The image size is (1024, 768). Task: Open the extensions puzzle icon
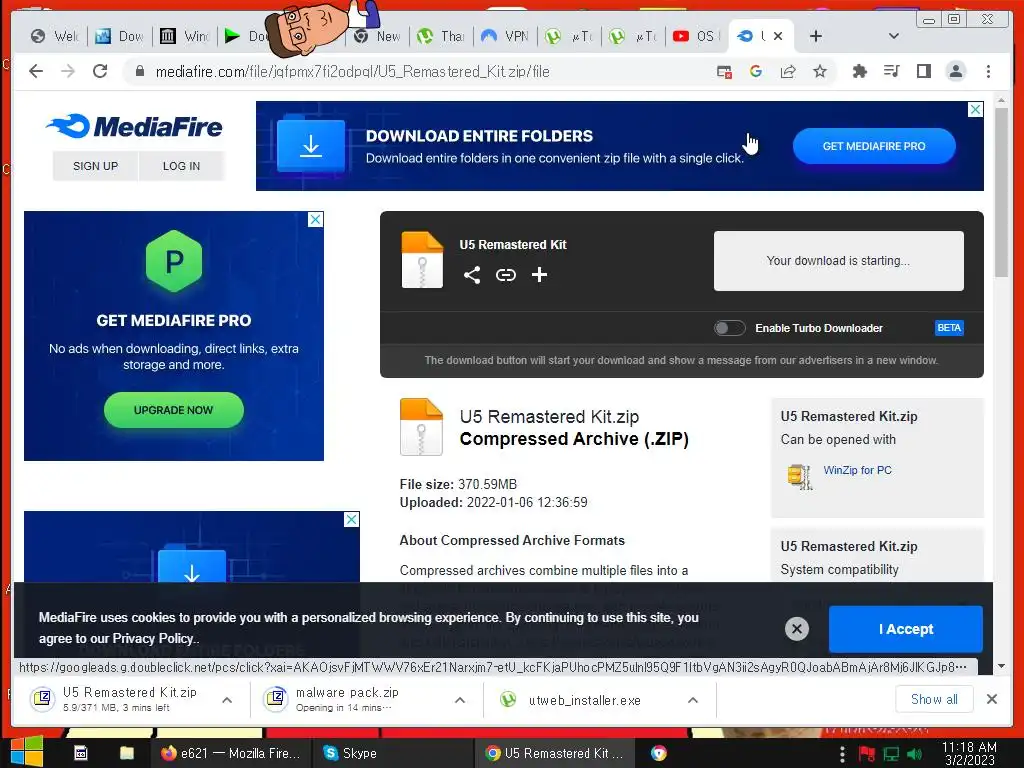[859, 71]
